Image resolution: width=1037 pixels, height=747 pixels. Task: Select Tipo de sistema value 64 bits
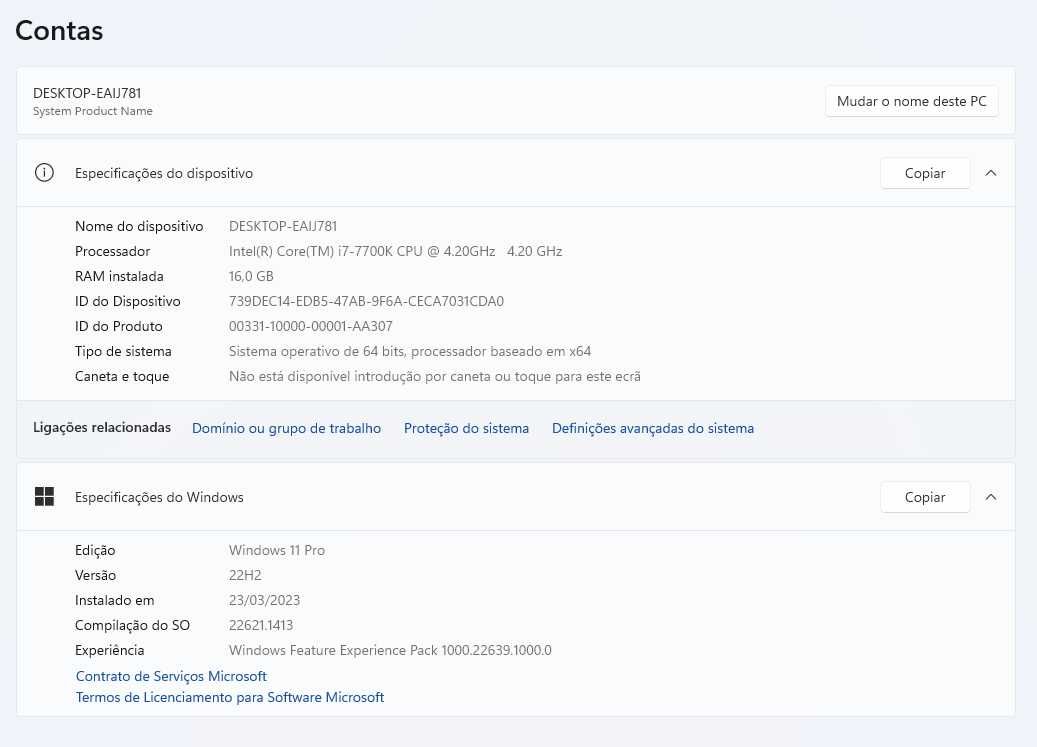410,352
